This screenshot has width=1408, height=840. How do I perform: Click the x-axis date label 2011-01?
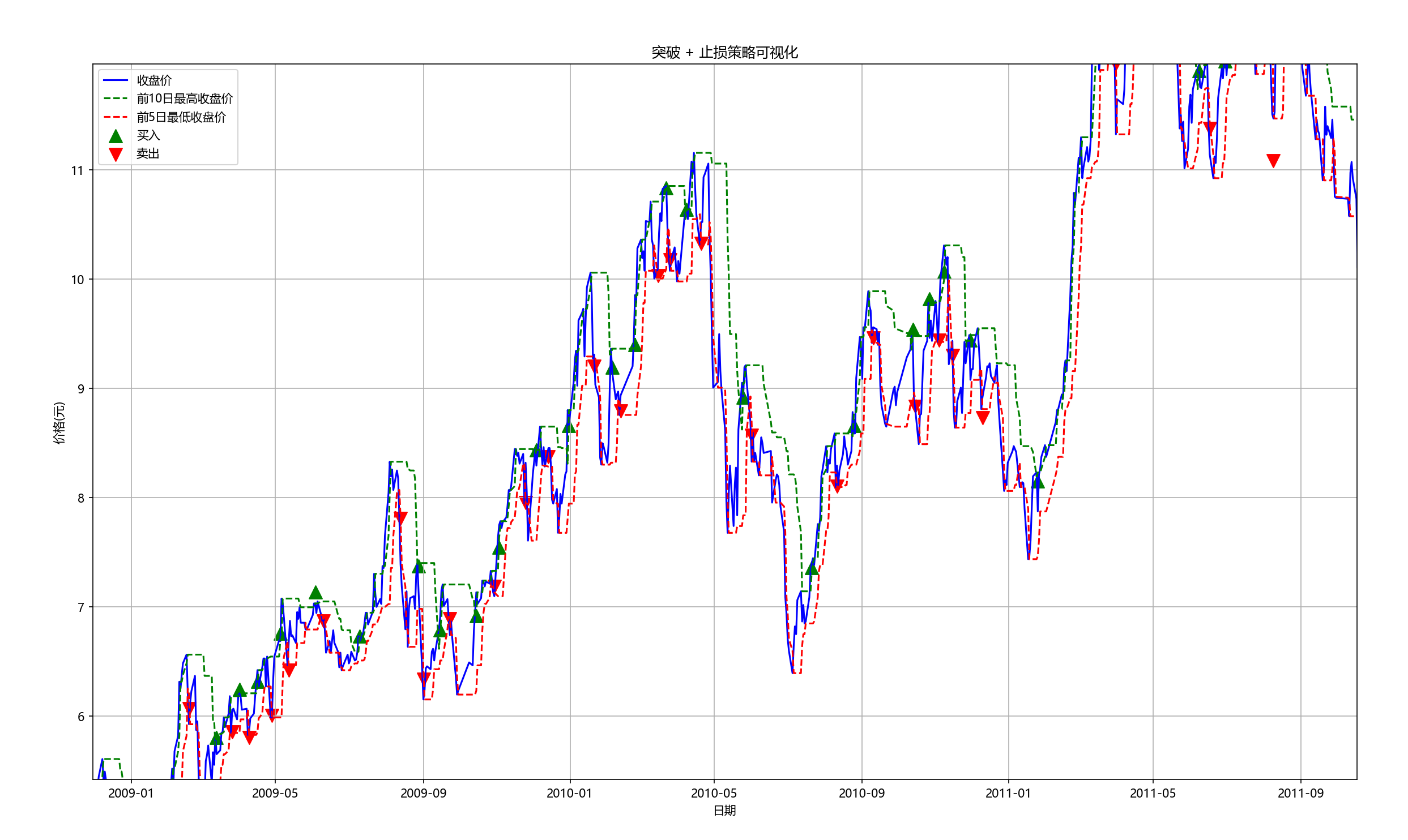pyautogui.click(x=1008, y=793)
